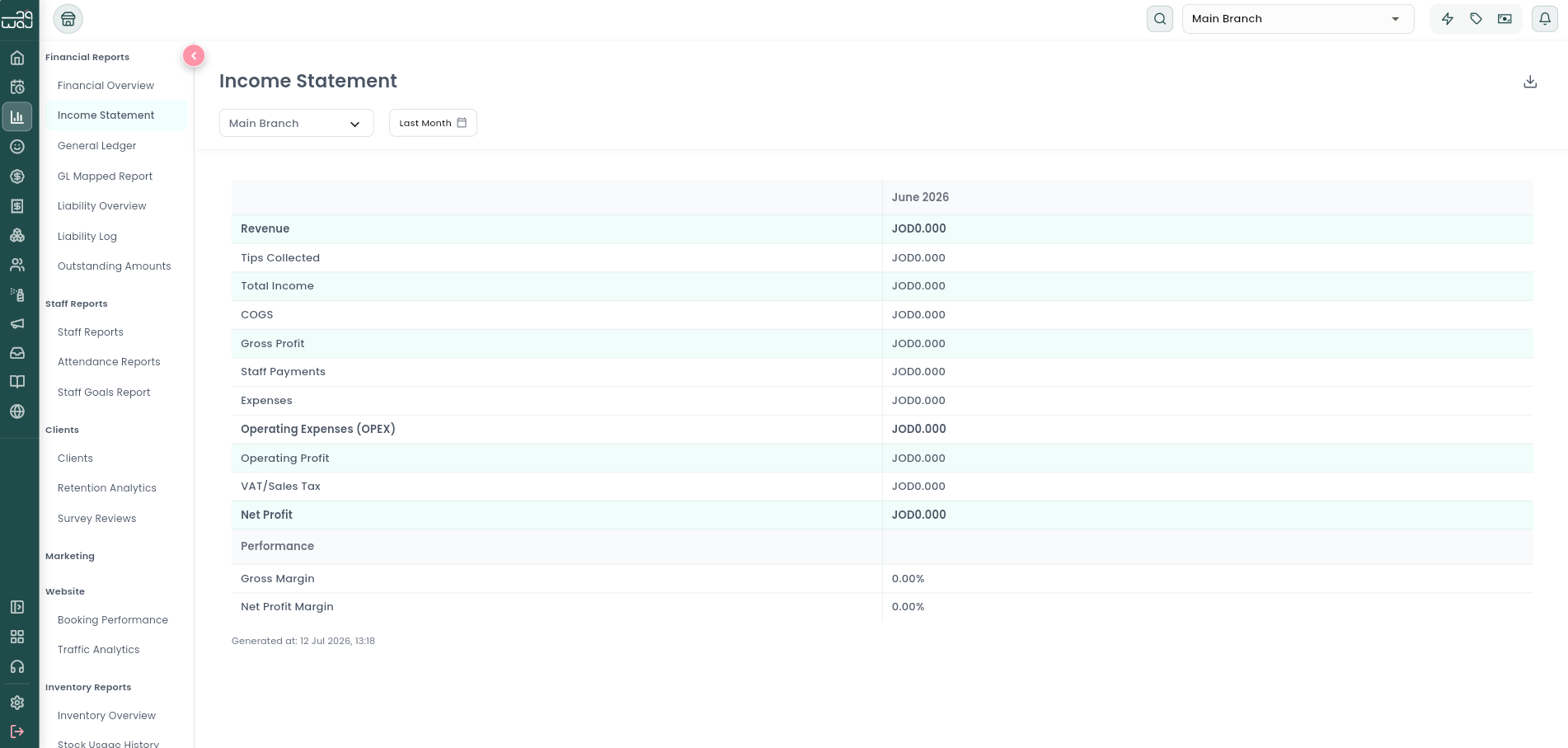Open the smiley face sidebar icon
Image resolution: width=1568 pixels, height=748 pixels.
click(x=17, y=147)
